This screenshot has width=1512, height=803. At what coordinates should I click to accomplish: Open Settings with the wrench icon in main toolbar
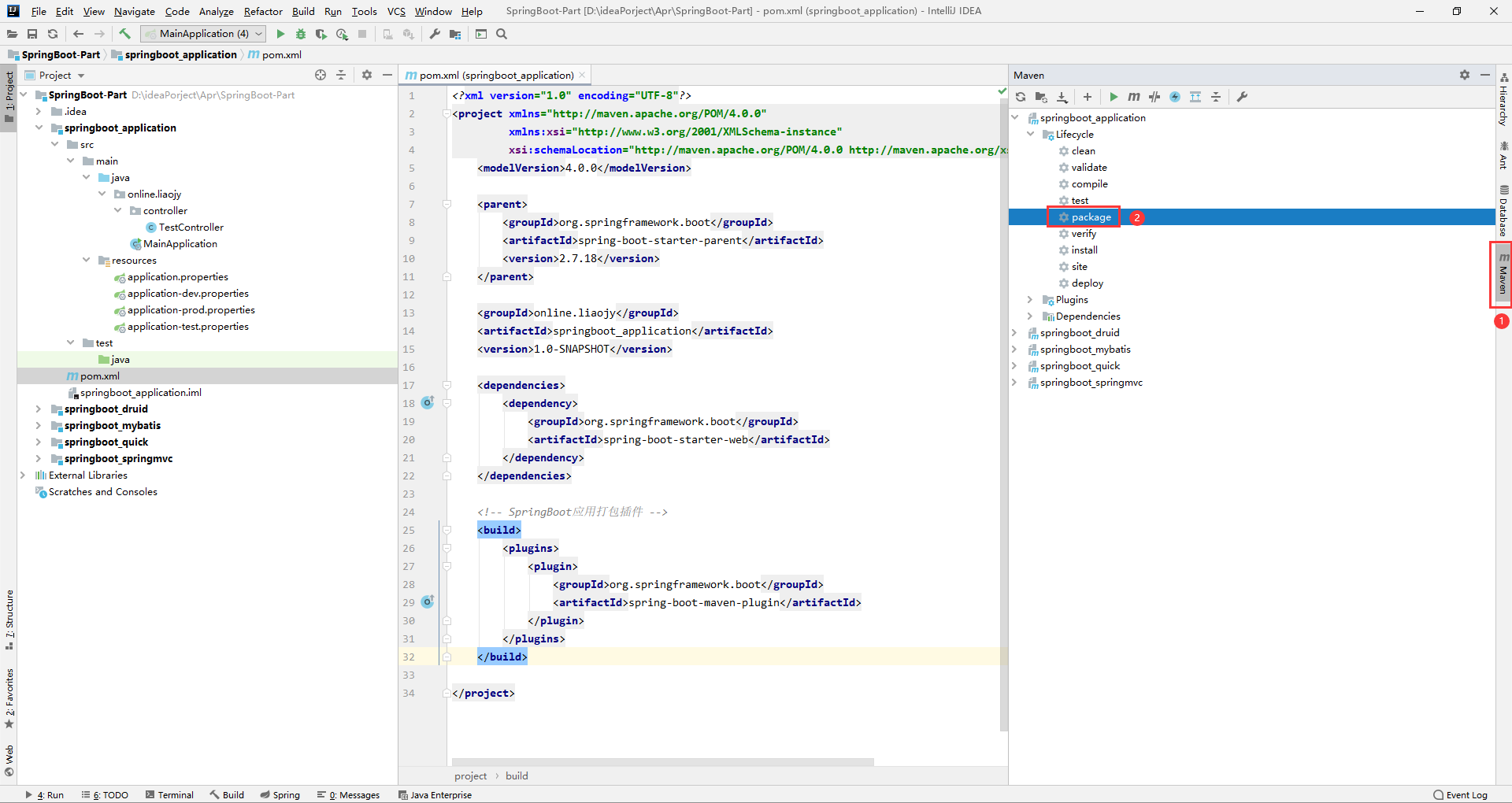coord(435,34)
